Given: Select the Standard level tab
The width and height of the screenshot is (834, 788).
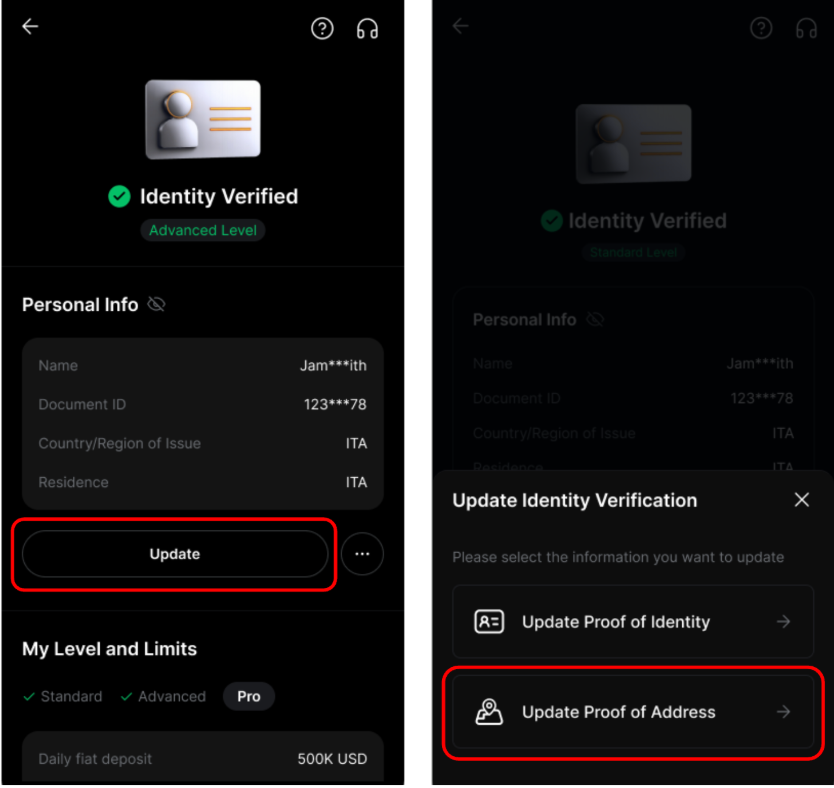Looking at the screenshot, I should [x=63, y=697].
